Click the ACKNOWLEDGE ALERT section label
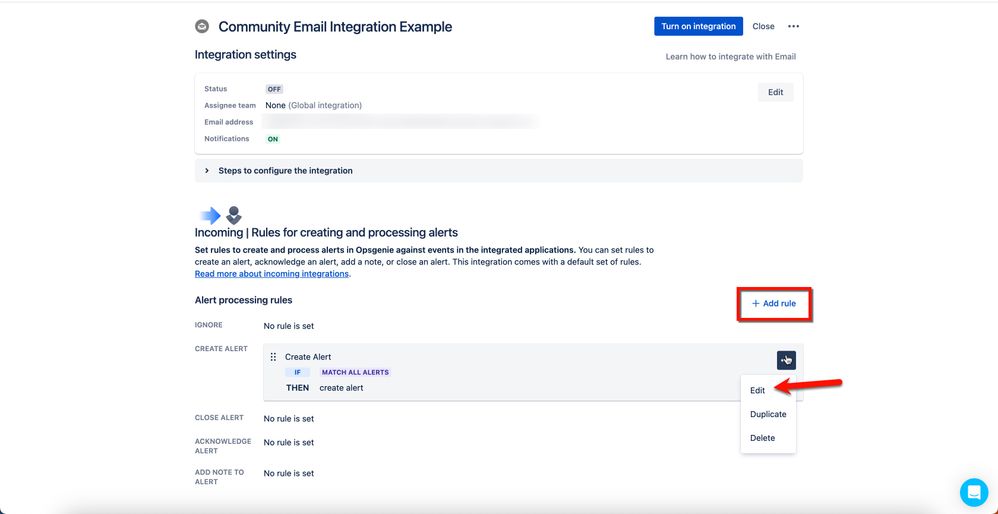Screen dimensions: 998x514 tap(223, 446)
